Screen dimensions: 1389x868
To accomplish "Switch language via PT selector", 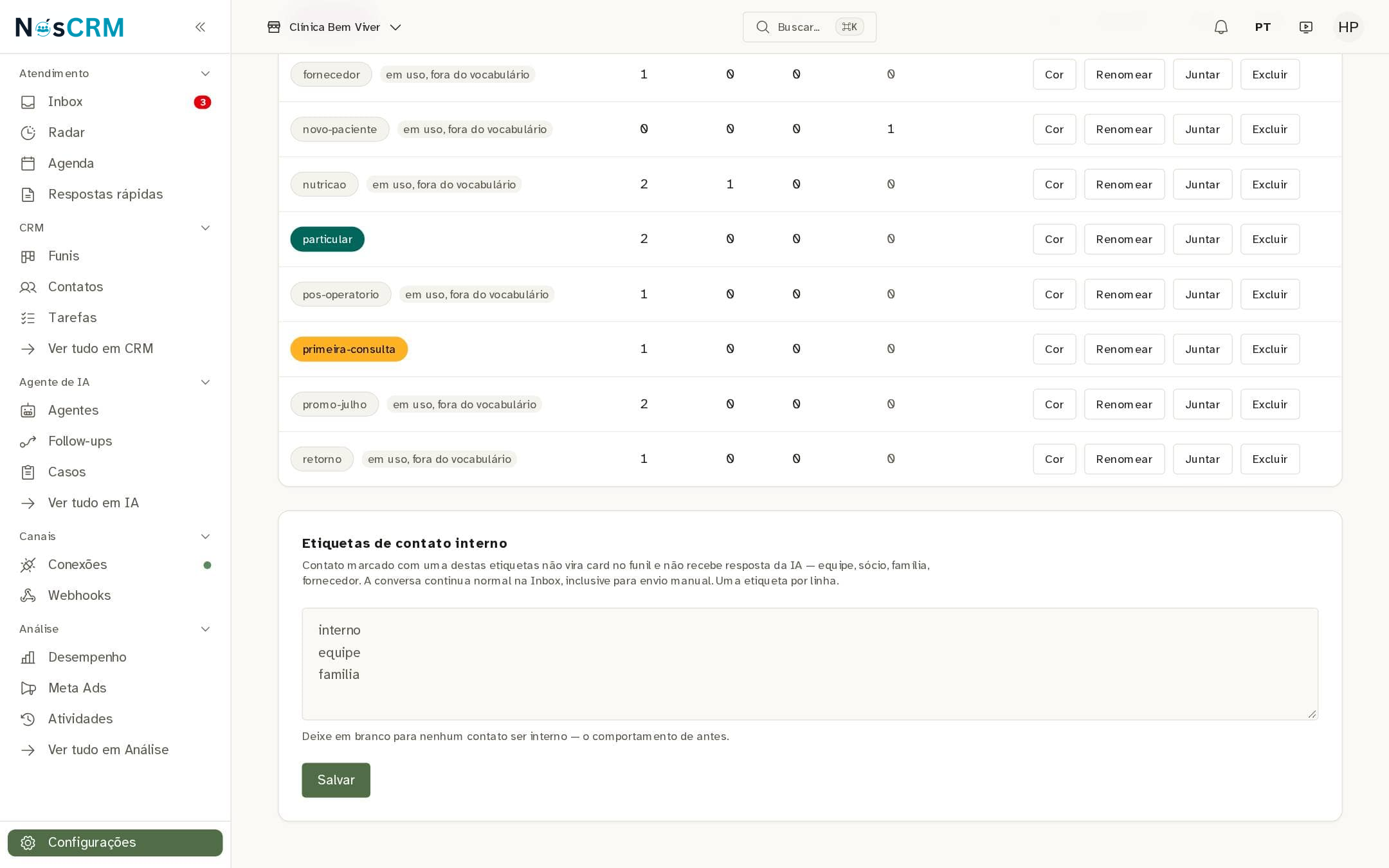I will tap(1262, 27).
